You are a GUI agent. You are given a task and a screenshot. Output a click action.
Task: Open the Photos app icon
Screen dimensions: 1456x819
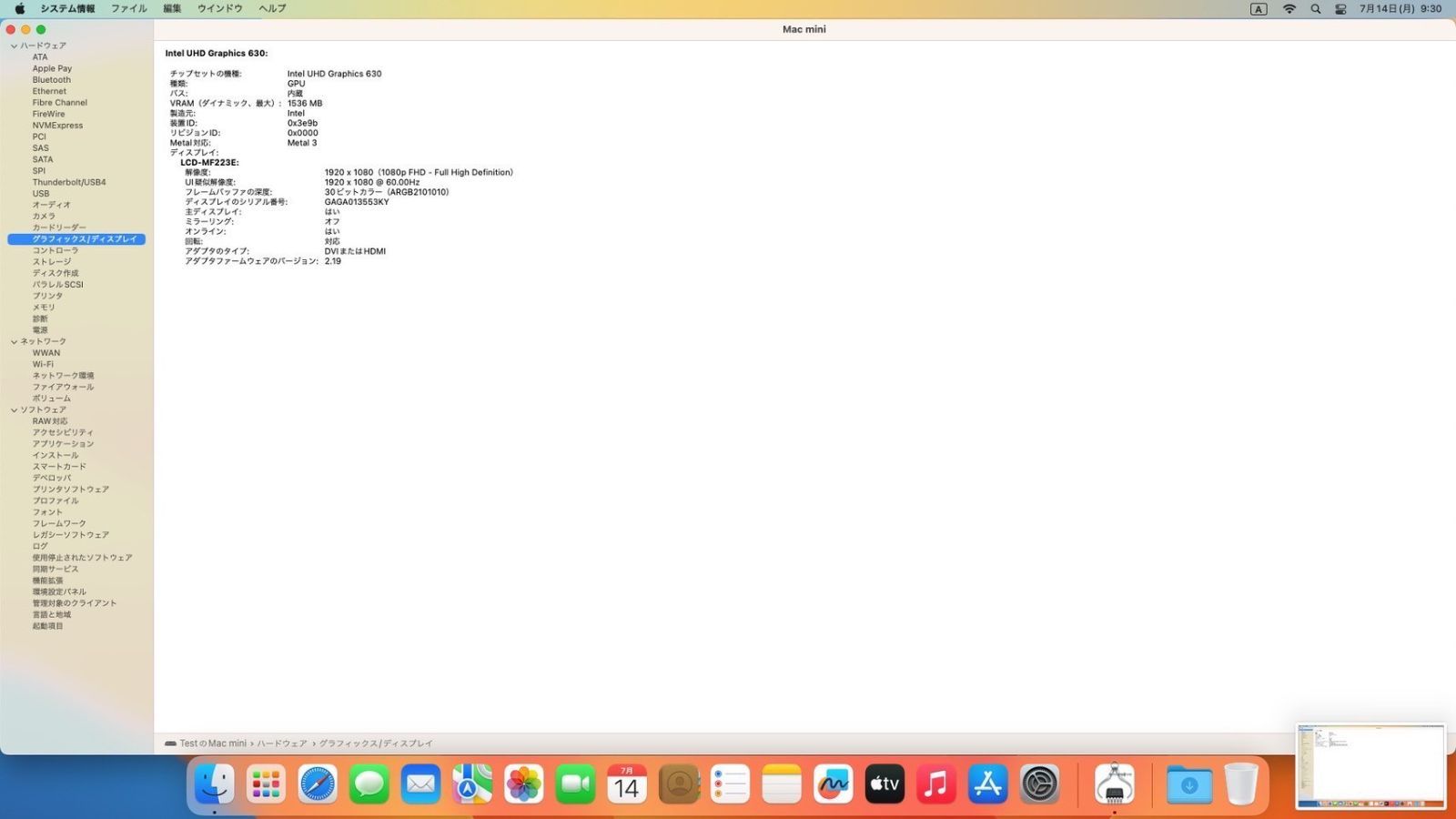pos(524,784)
